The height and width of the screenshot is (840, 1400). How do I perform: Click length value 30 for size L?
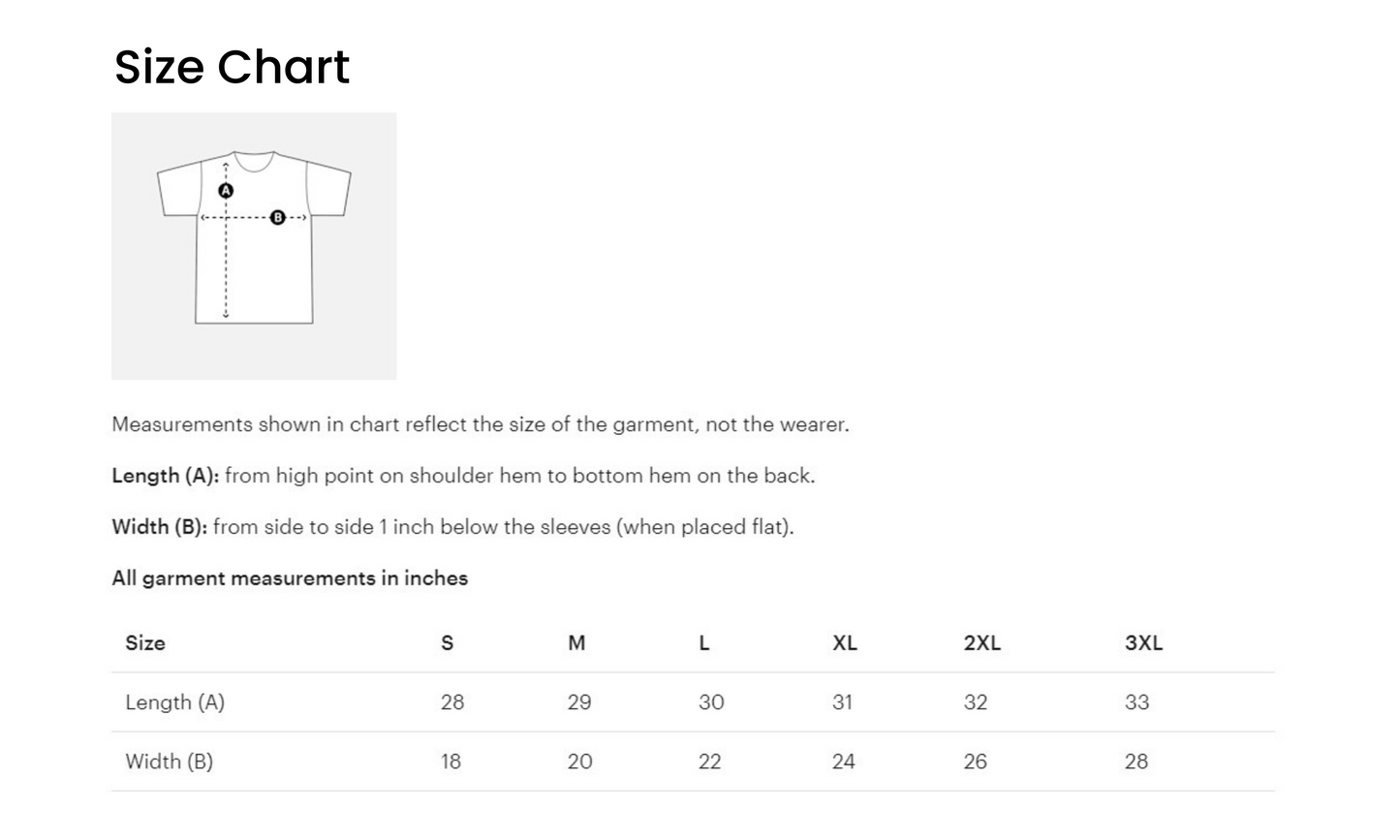pos(711,702)
